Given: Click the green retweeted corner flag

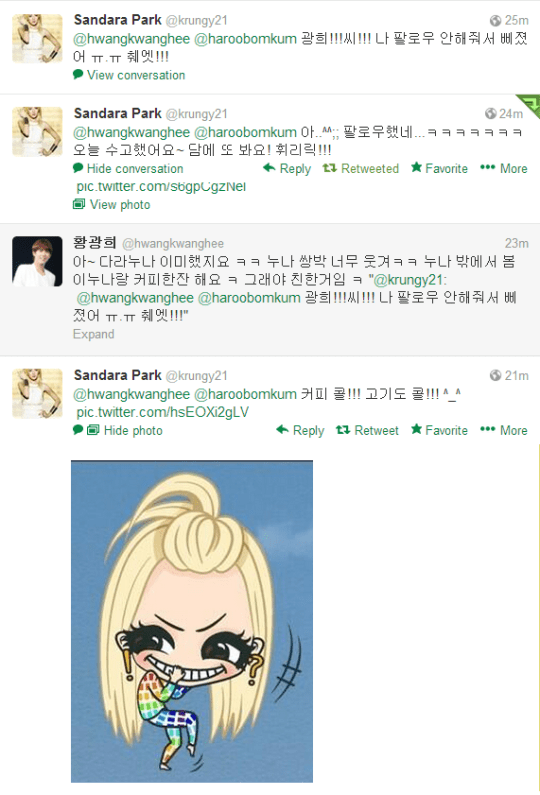Looking at the screenshot, I should (530, 105).
